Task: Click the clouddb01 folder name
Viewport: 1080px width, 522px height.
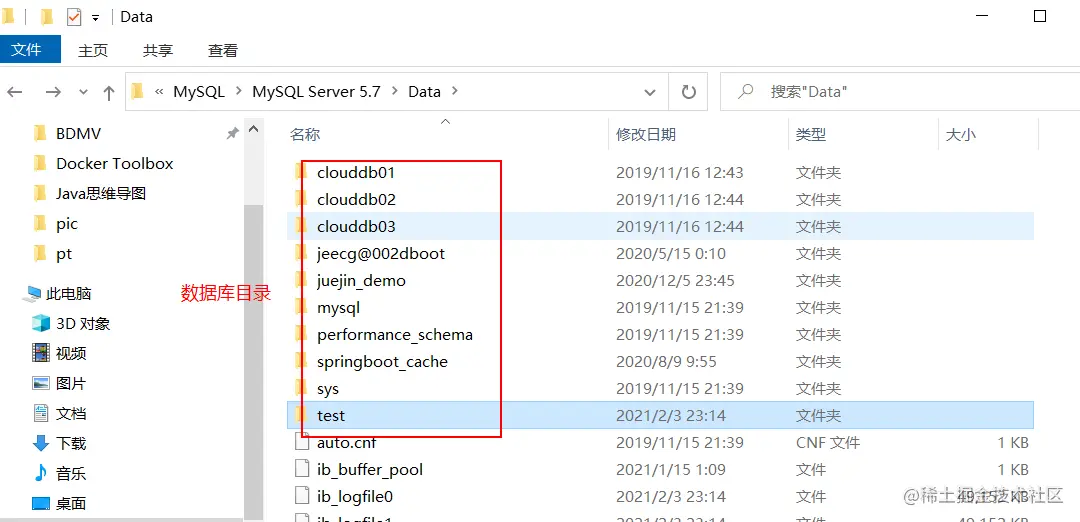Action: click(356, 172)
